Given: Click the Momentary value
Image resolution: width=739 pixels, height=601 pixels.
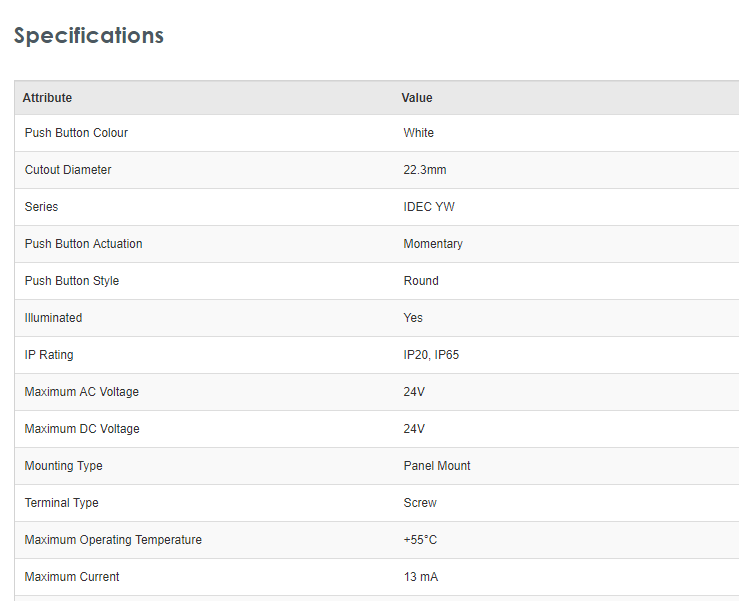Looking at the screenshot, I should click(x=433, y=244).
